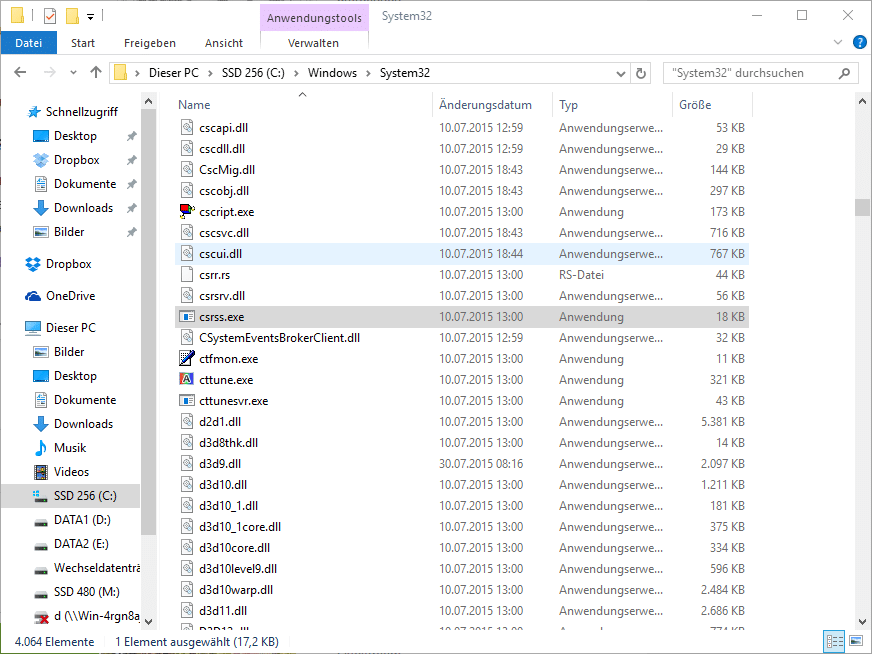872x654 pixels.
Task: Click the disconnected network drive d icon
Action: 41,616
